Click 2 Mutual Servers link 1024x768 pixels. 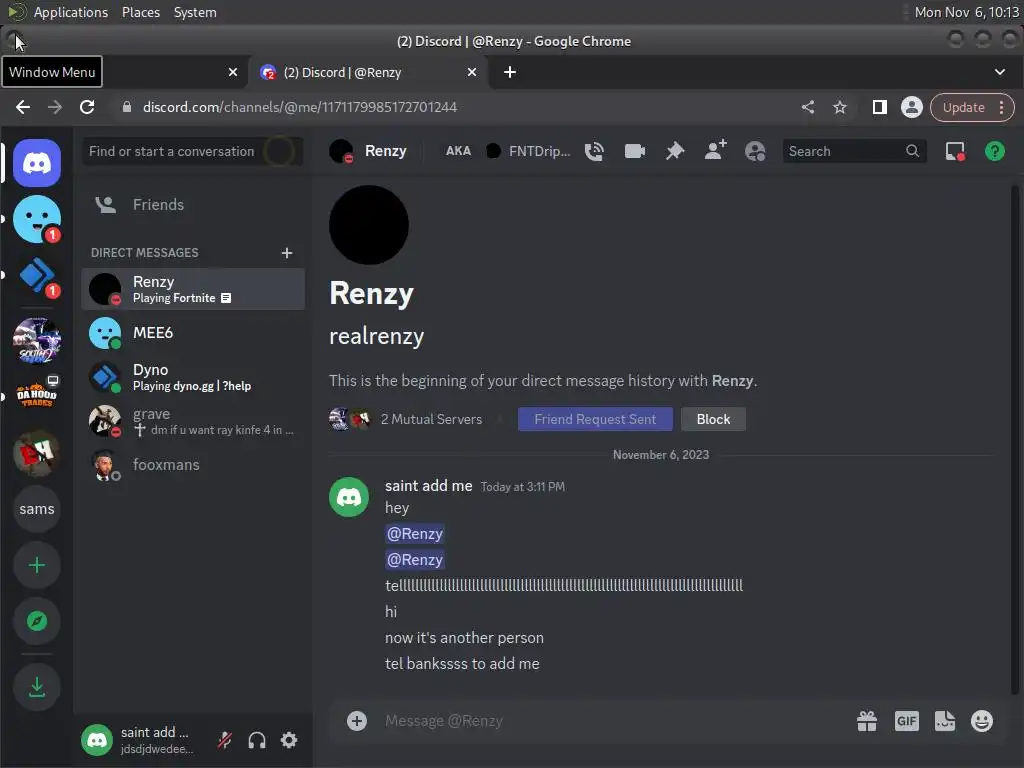tap(431, 419)
